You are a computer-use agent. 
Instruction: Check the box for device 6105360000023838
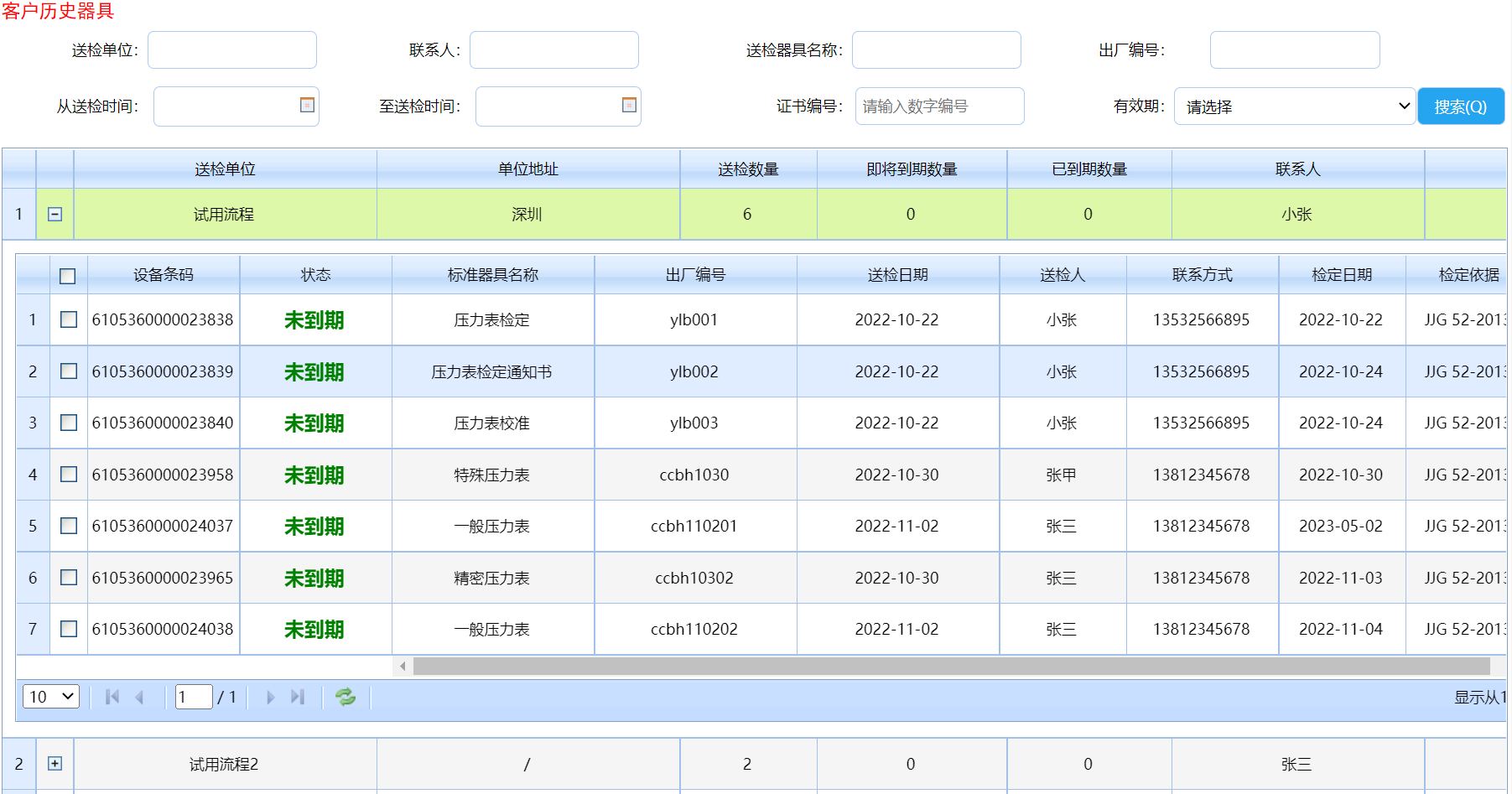pos(69,319)
